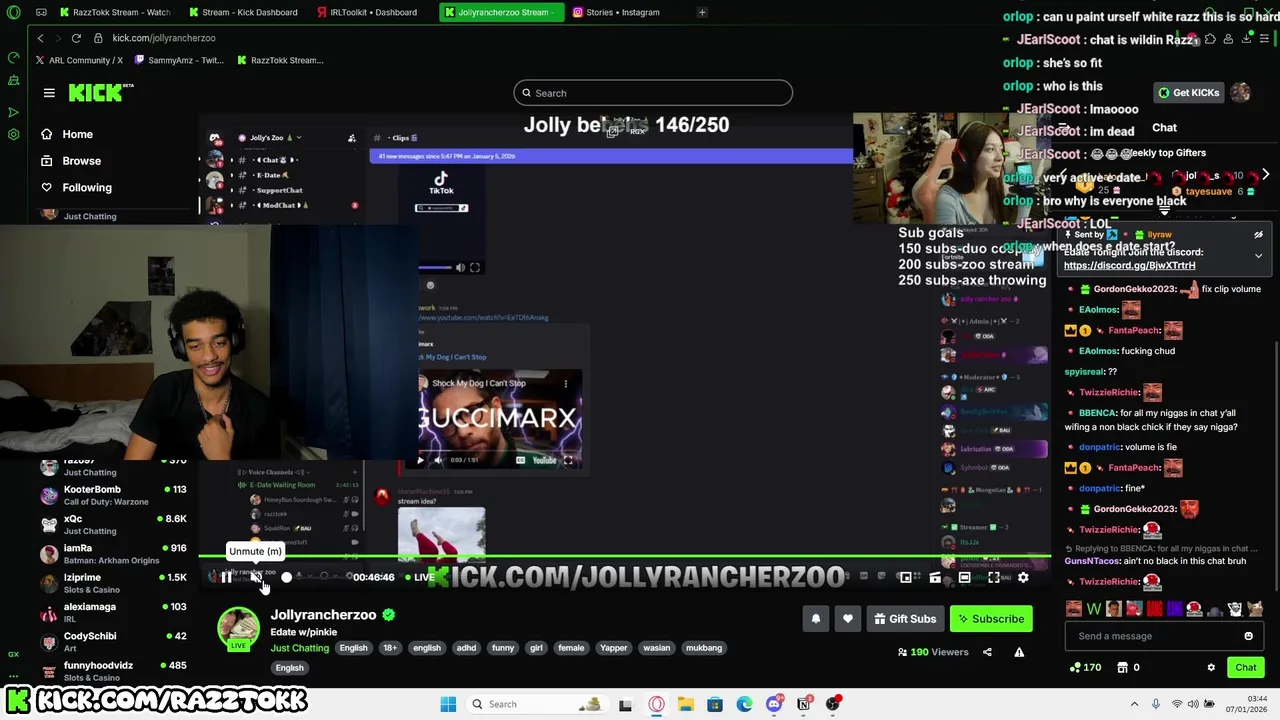
Task: Select the Yapper tag
Action: pos(614,648)
